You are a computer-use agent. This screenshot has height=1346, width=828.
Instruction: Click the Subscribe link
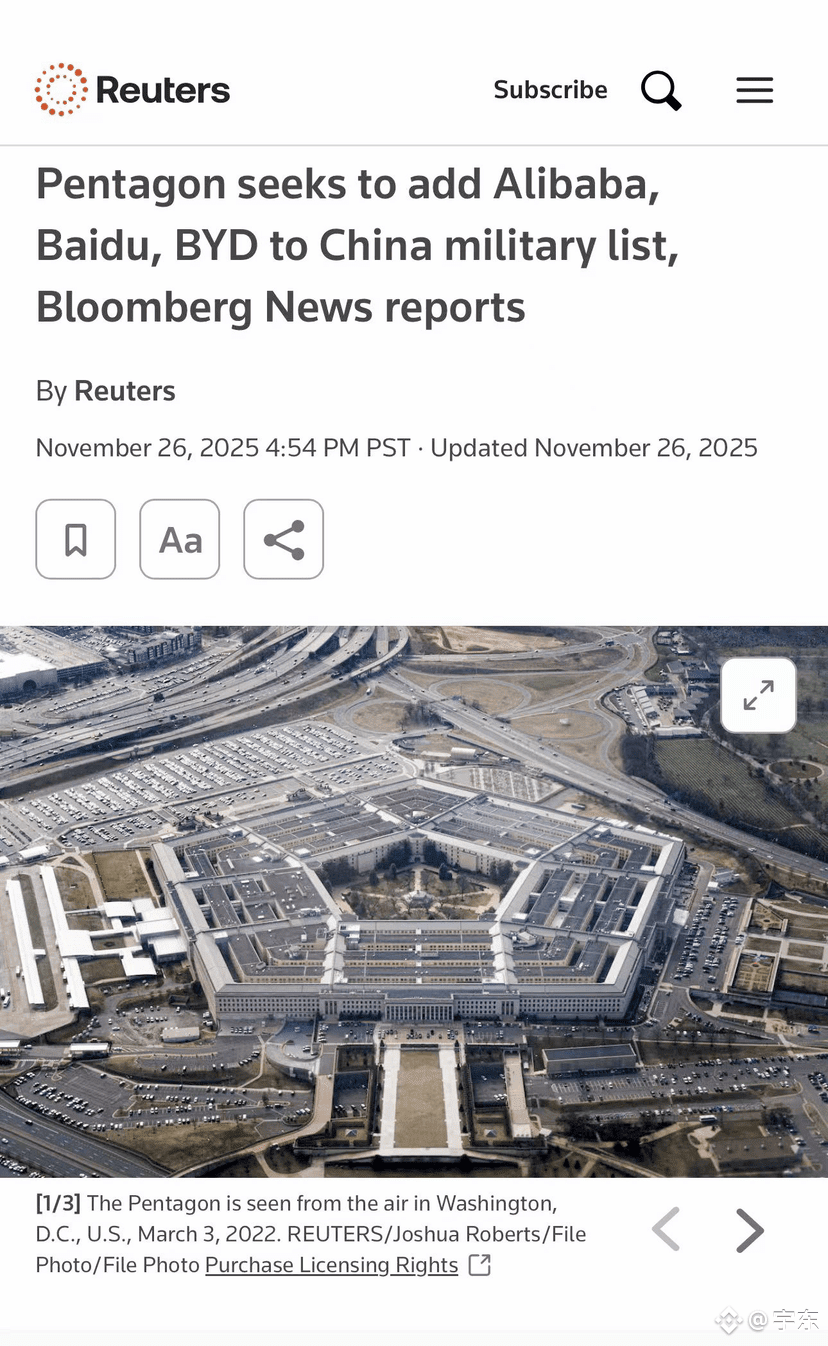550,90
